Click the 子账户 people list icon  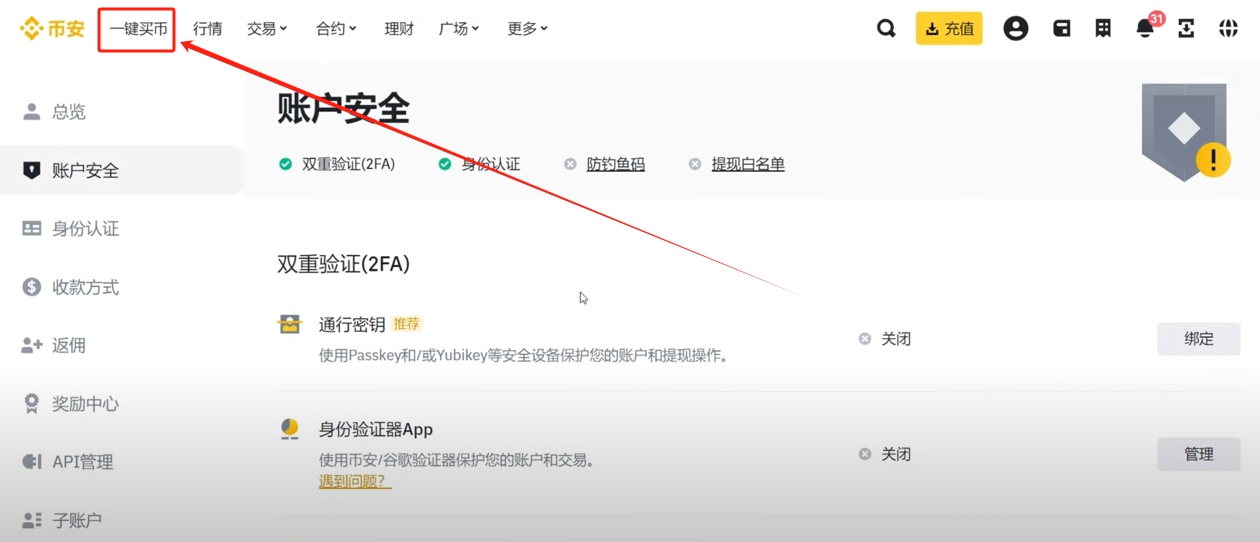click(32, 520)
